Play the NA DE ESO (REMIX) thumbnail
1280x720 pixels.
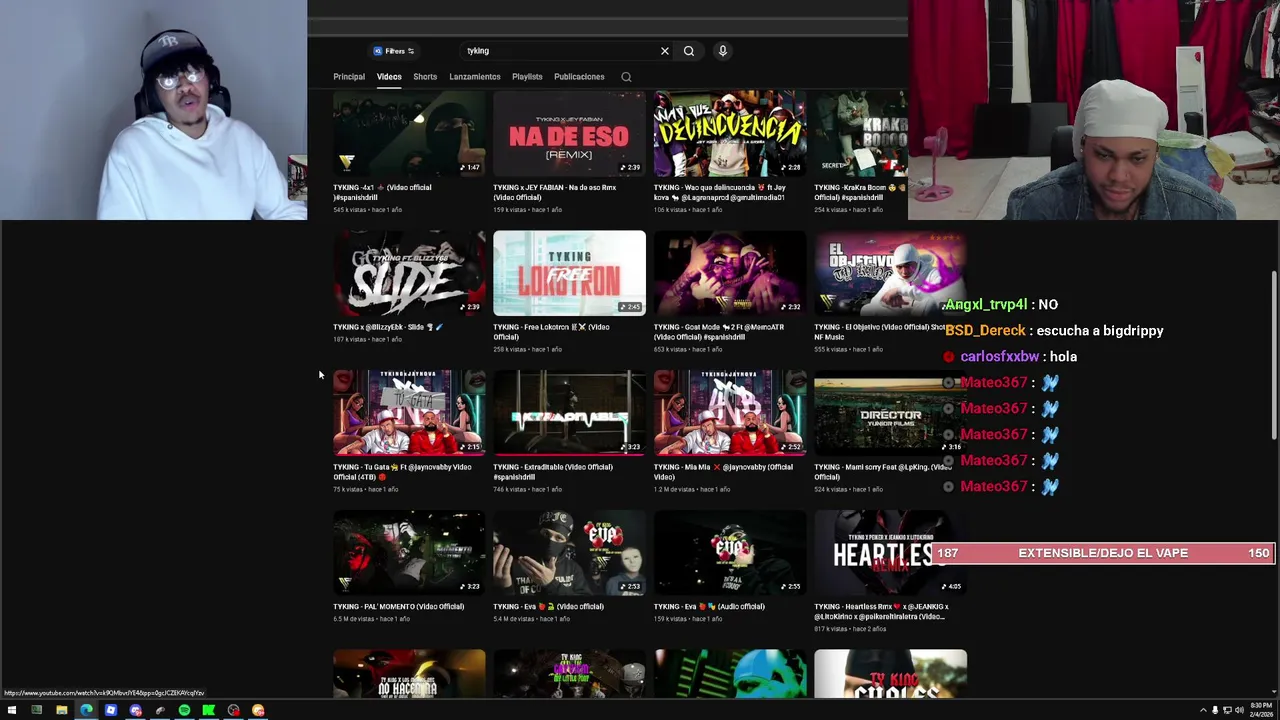tap(569, 134)
